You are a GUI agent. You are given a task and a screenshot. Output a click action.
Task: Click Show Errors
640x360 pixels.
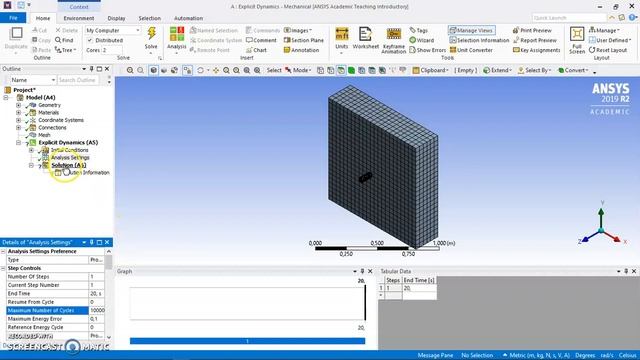[427, 50]
